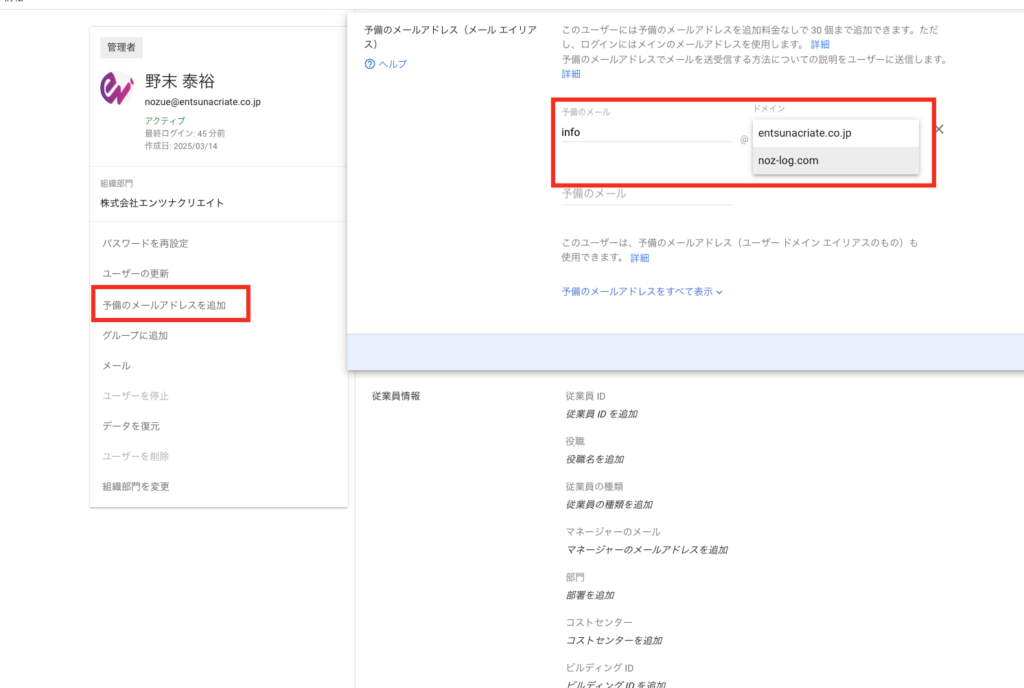
Task: Click the user avatar logo icon
Action: [117, 89]
